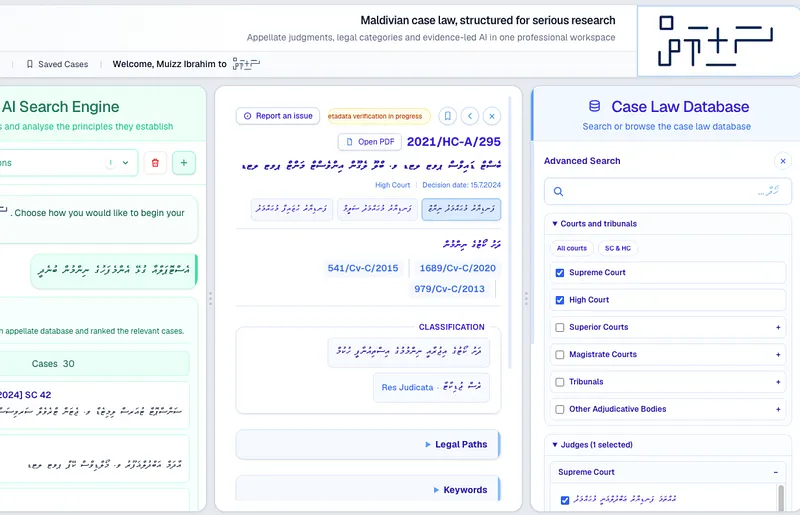
Task: Expand the Legal Paths section
Action: pyautogui.click(x=367, y=445)
